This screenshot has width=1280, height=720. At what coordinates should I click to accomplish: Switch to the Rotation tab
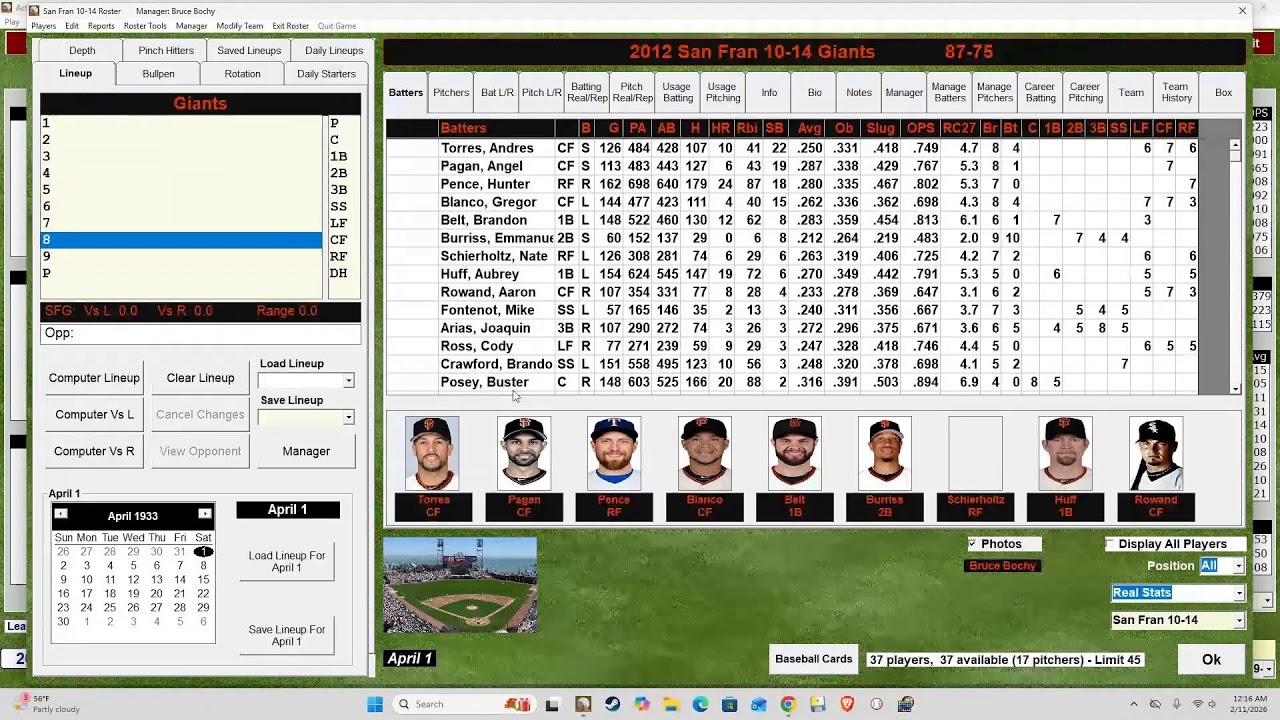pos(242,74)
